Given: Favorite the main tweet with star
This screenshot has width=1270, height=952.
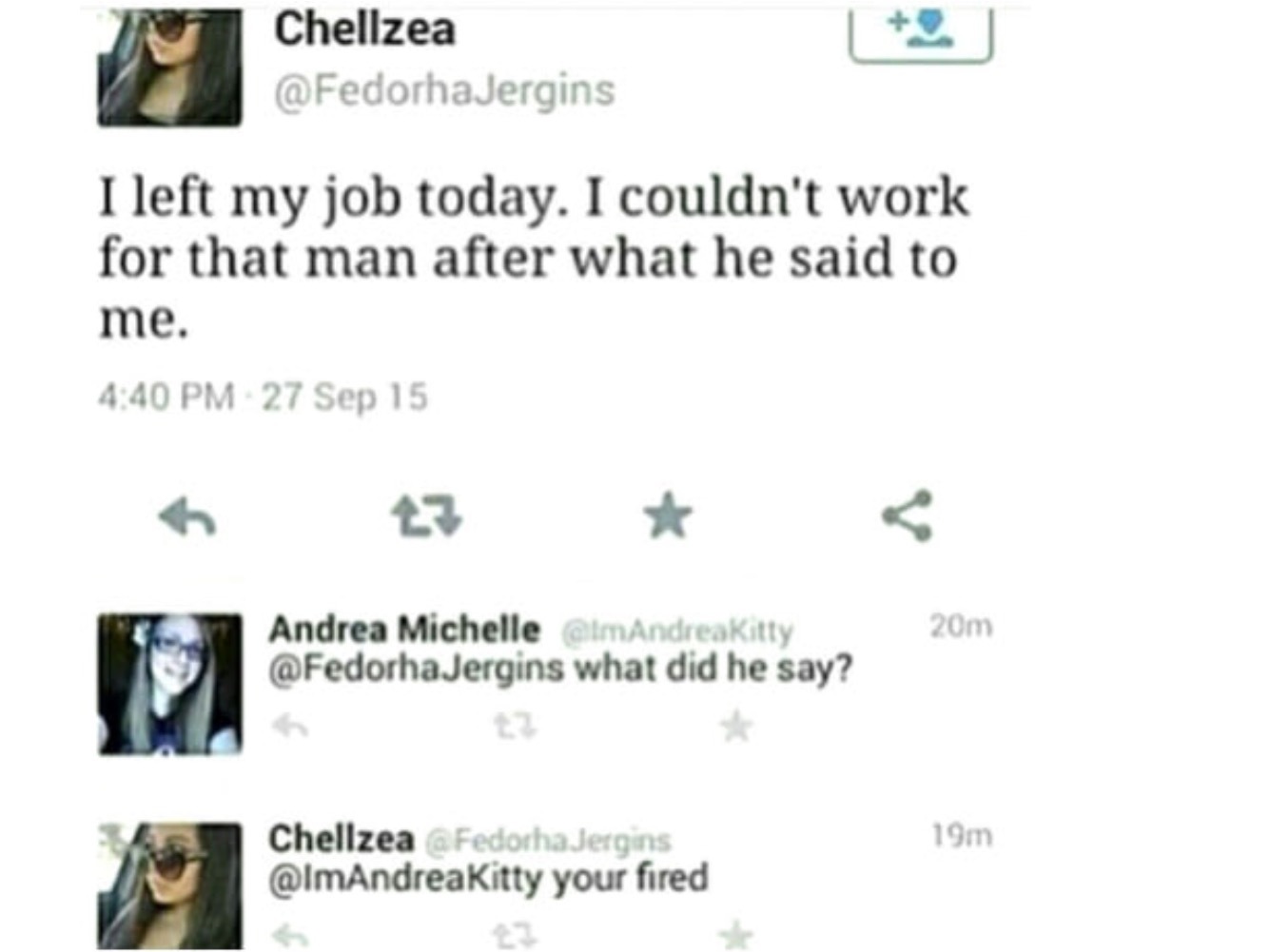Looking at the screenshot, I should tap(668, 516).
